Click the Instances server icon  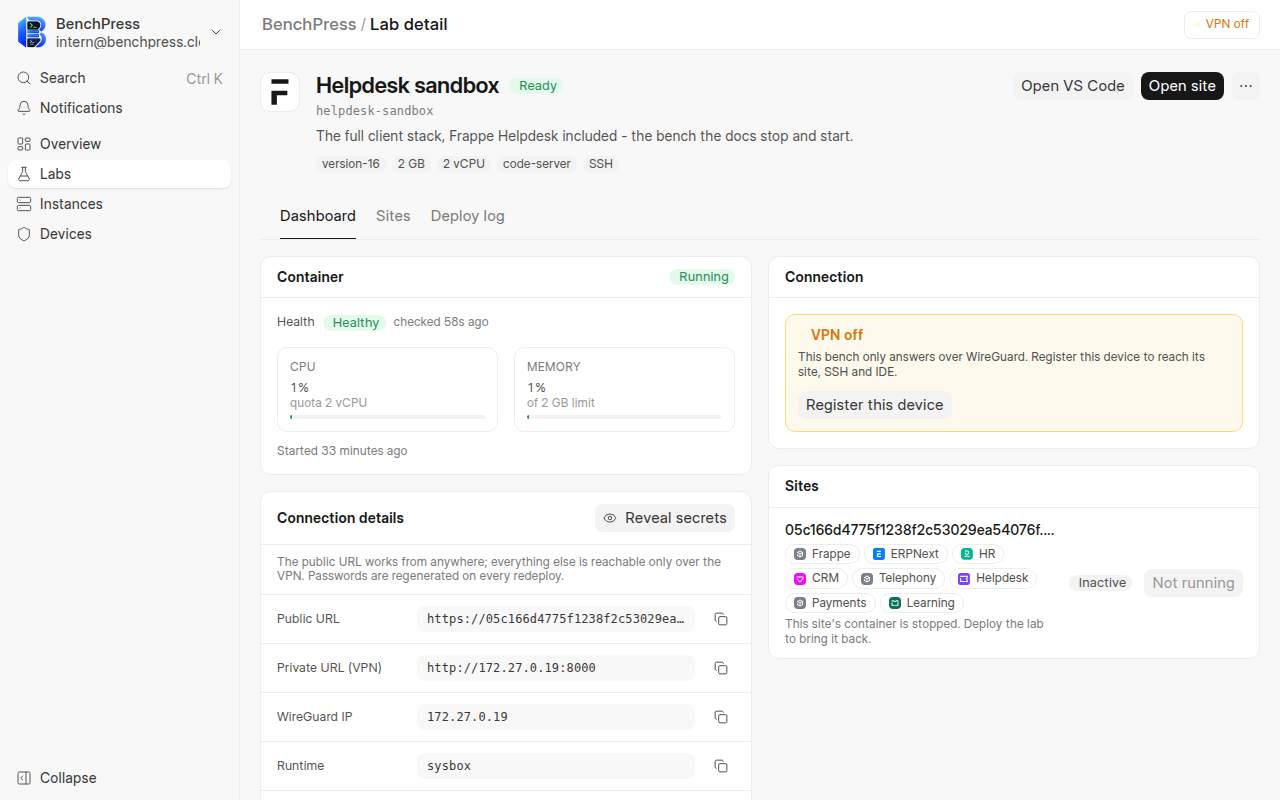(24, 204)
